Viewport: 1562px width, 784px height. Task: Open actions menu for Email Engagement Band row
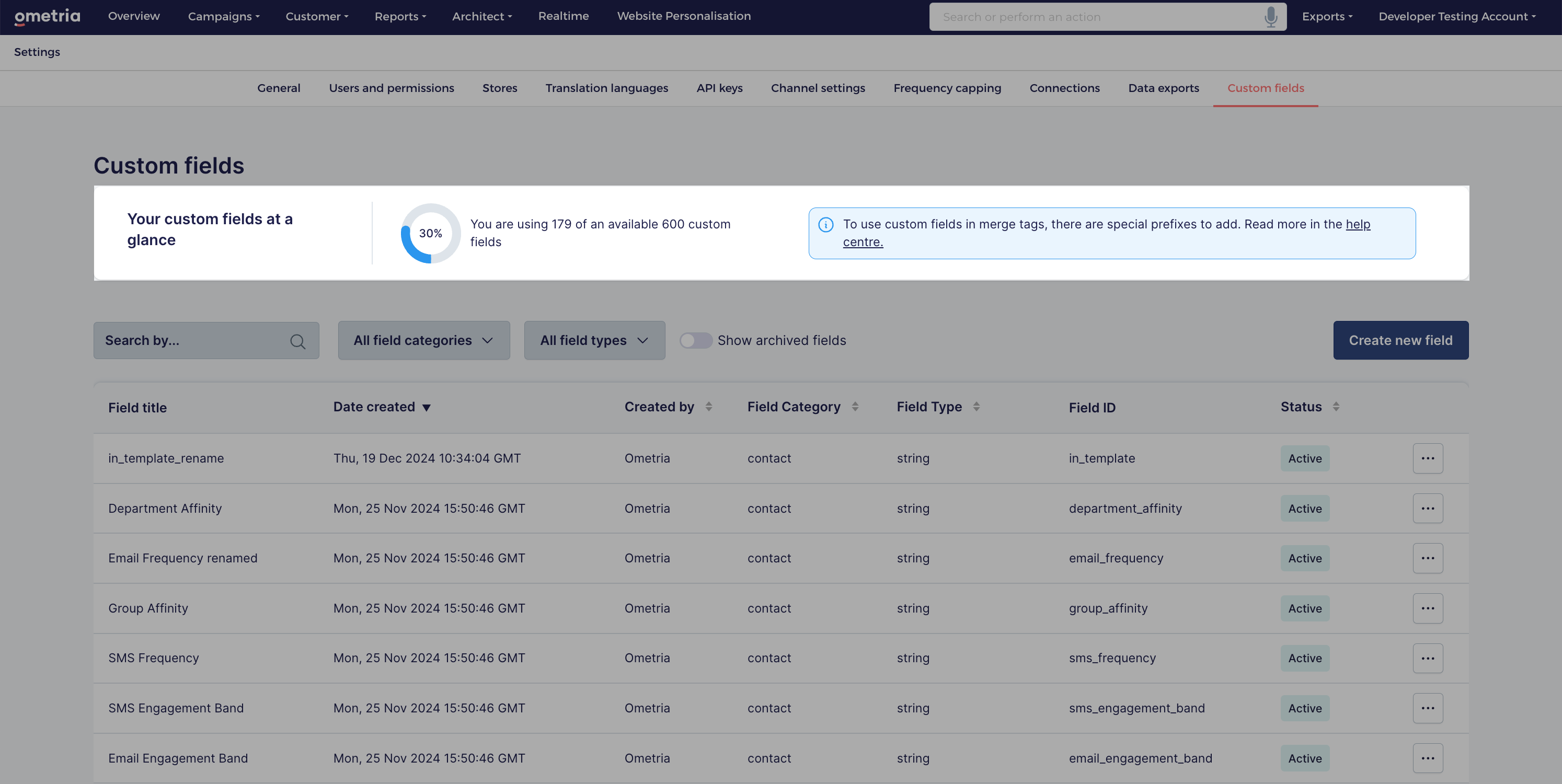(1427, 758)
